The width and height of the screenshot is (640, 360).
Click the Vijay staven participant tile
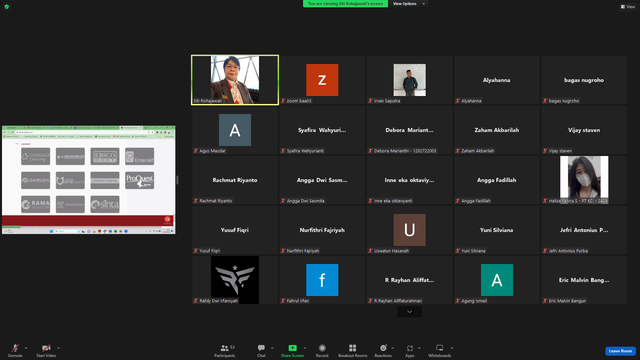click(x=584, y=130)
